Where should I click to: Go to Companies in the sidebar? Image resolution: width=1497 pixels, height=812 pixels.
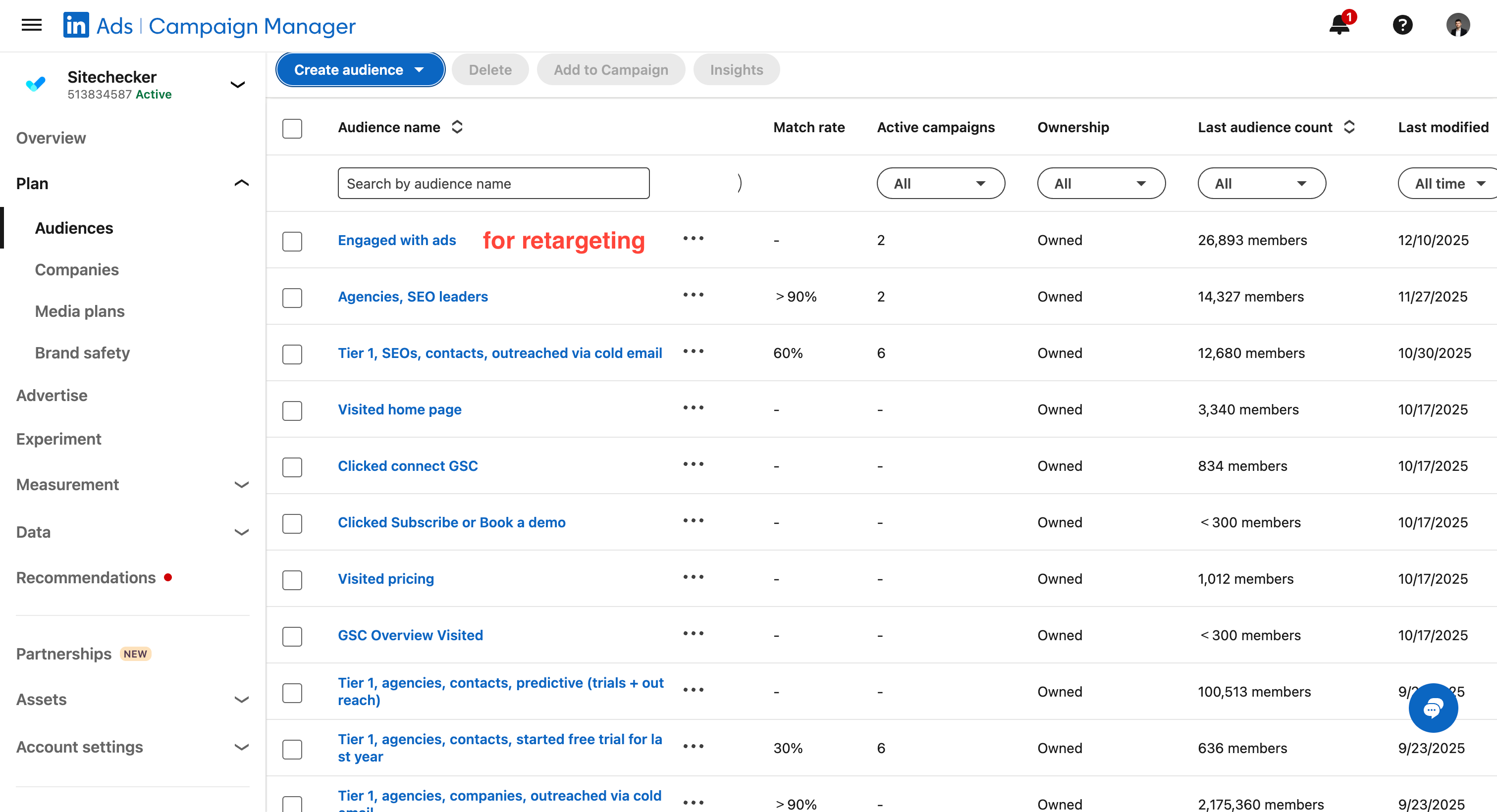tap(76, 269)
